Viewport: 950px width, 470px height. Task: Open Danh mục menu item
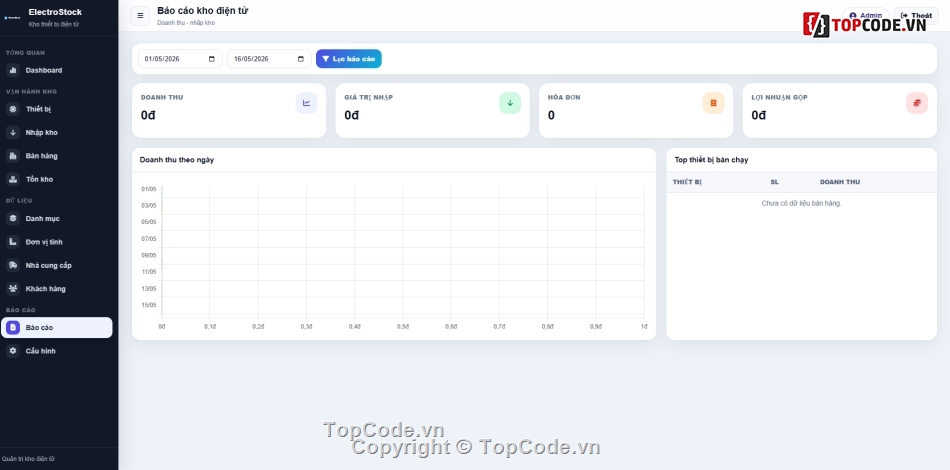(x=56, y=219)
